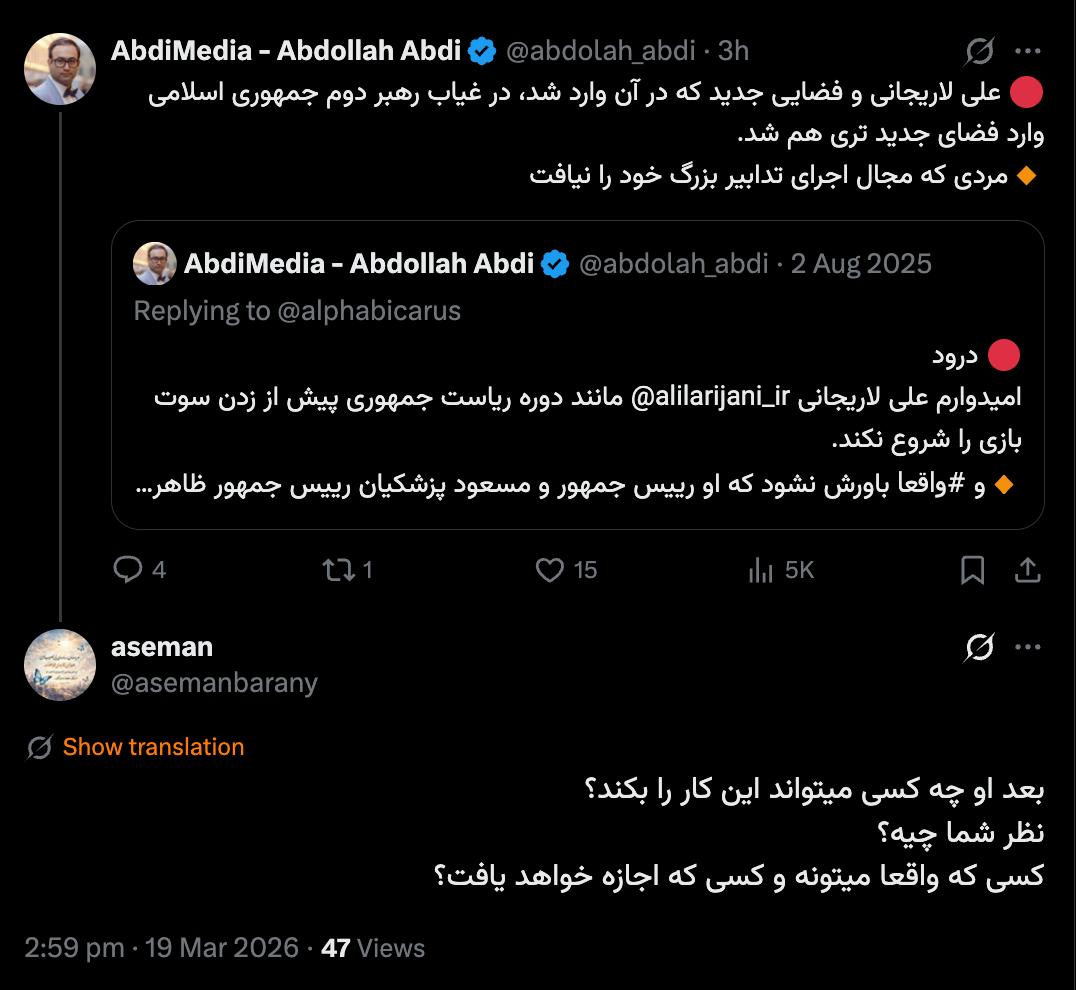Click the 2:59 pm 19 Mar 2026 timestamp

[x=161, y=948]
